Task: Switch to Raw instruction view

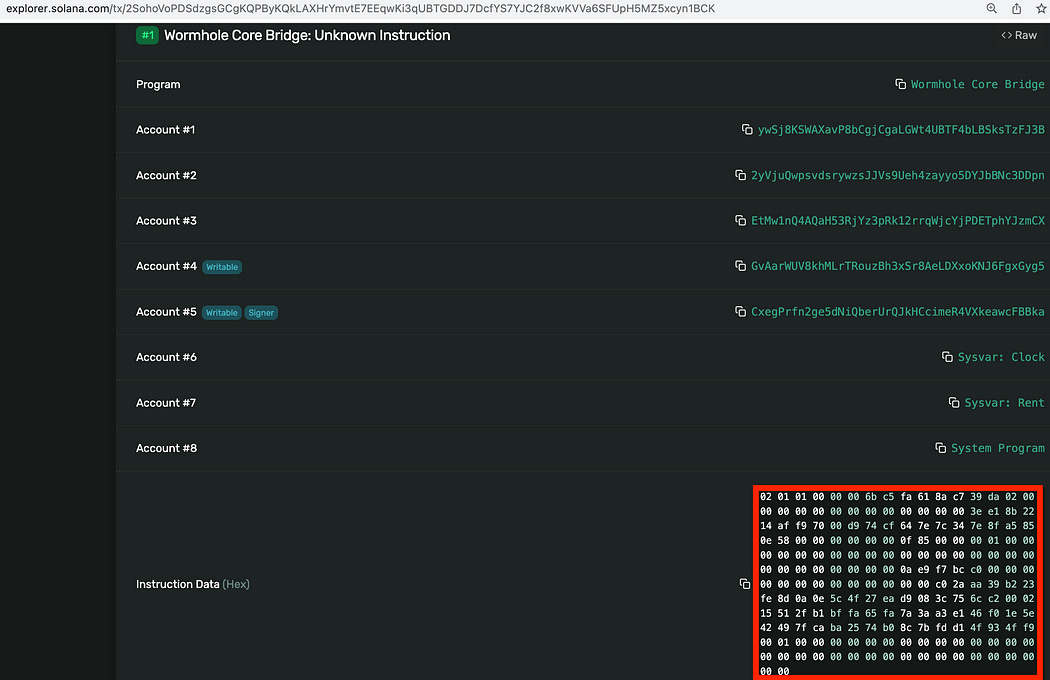Action: point(1019,36)
